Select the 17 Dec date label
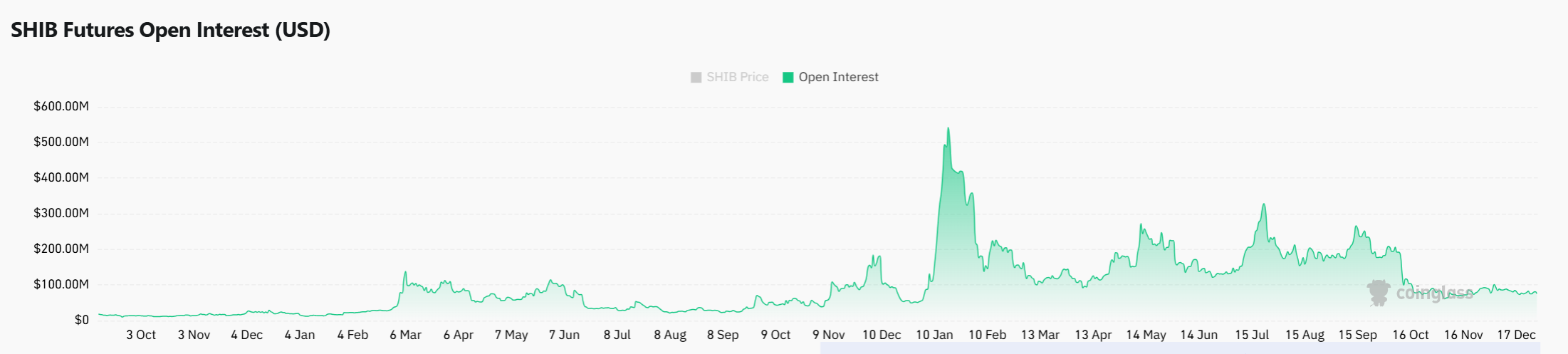The height and width of the screenshot is (354, 1568). click(x=1516, y=335)
